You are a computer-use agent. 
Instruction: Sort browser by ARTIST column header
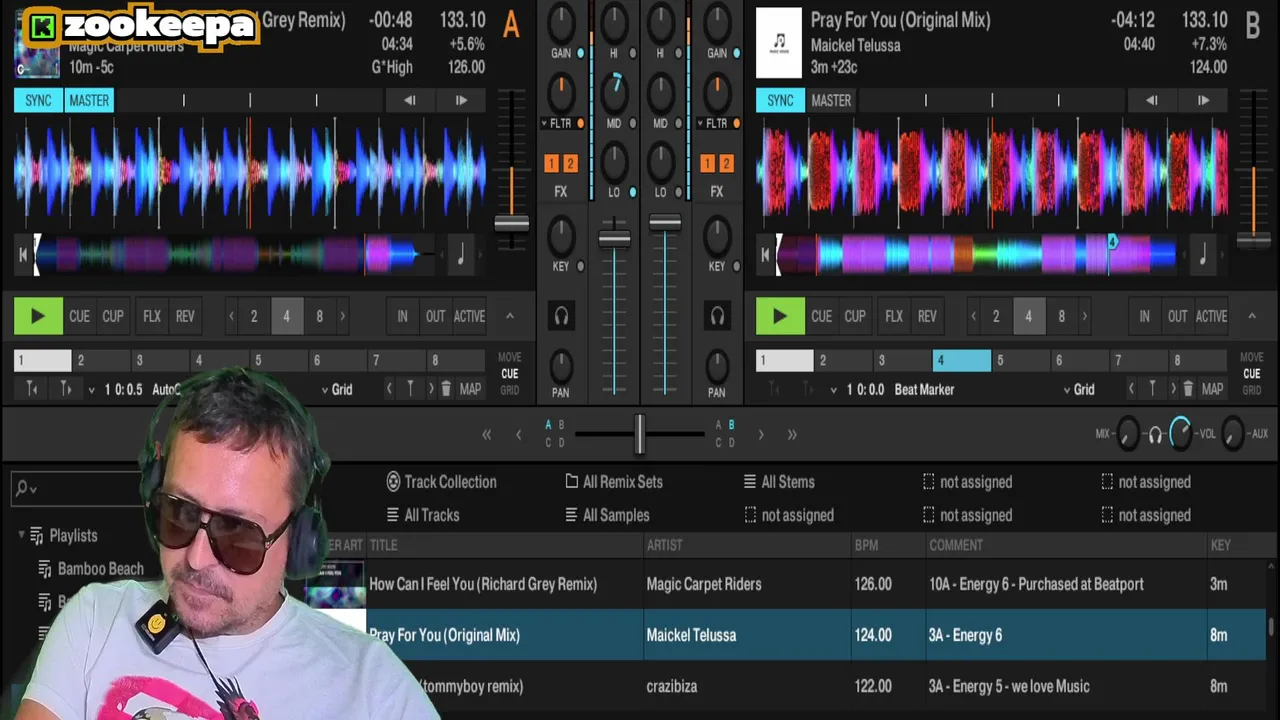click(x=664, y=545)
